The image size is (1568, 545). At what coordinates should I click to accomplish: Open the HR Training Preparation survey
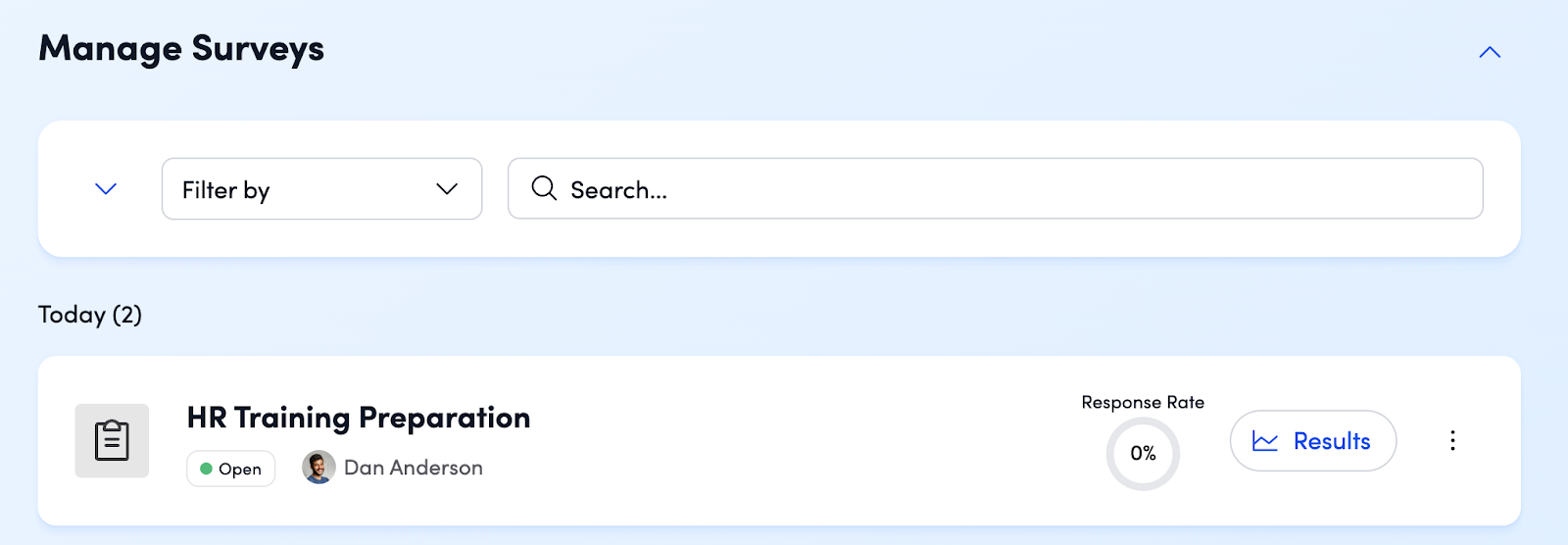coord(359,419)
